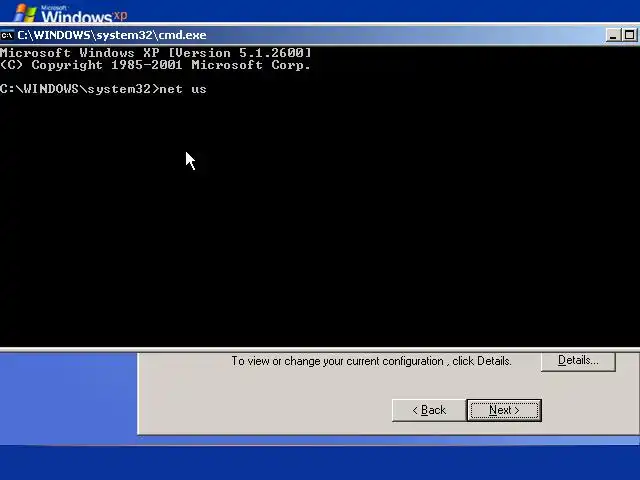Image resolution: width=640 pixels, height=480 pixels.
Task: Click the cmd.exe title bar text
Action: (x=112, y=35)
